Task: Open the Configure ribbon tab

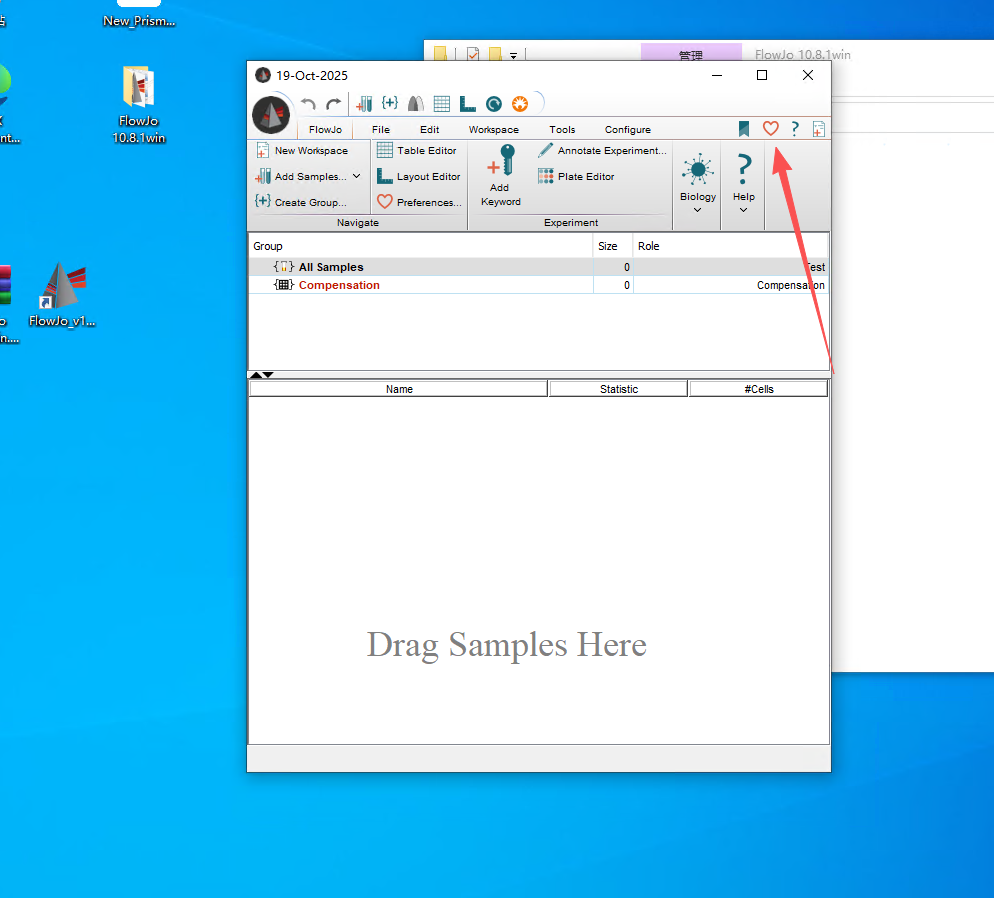Action: point(627,130)
